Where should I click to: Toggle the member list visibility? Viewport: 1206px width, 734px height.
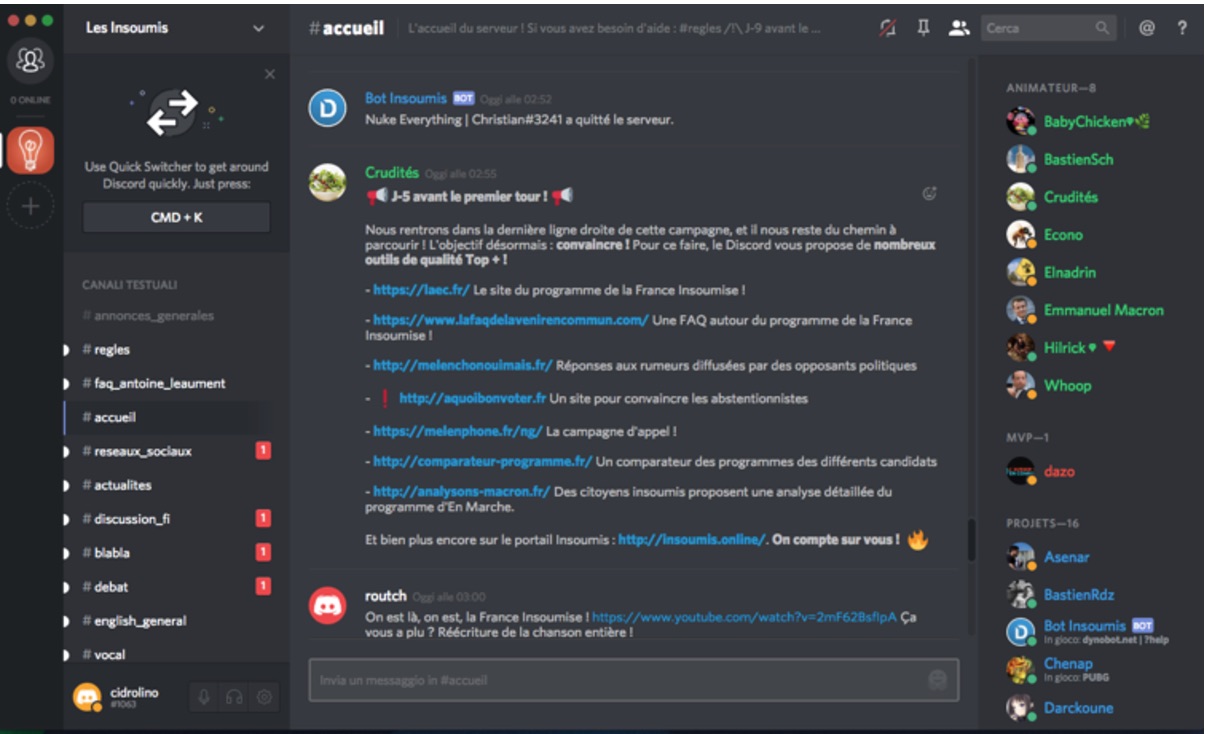pos(959,28)
